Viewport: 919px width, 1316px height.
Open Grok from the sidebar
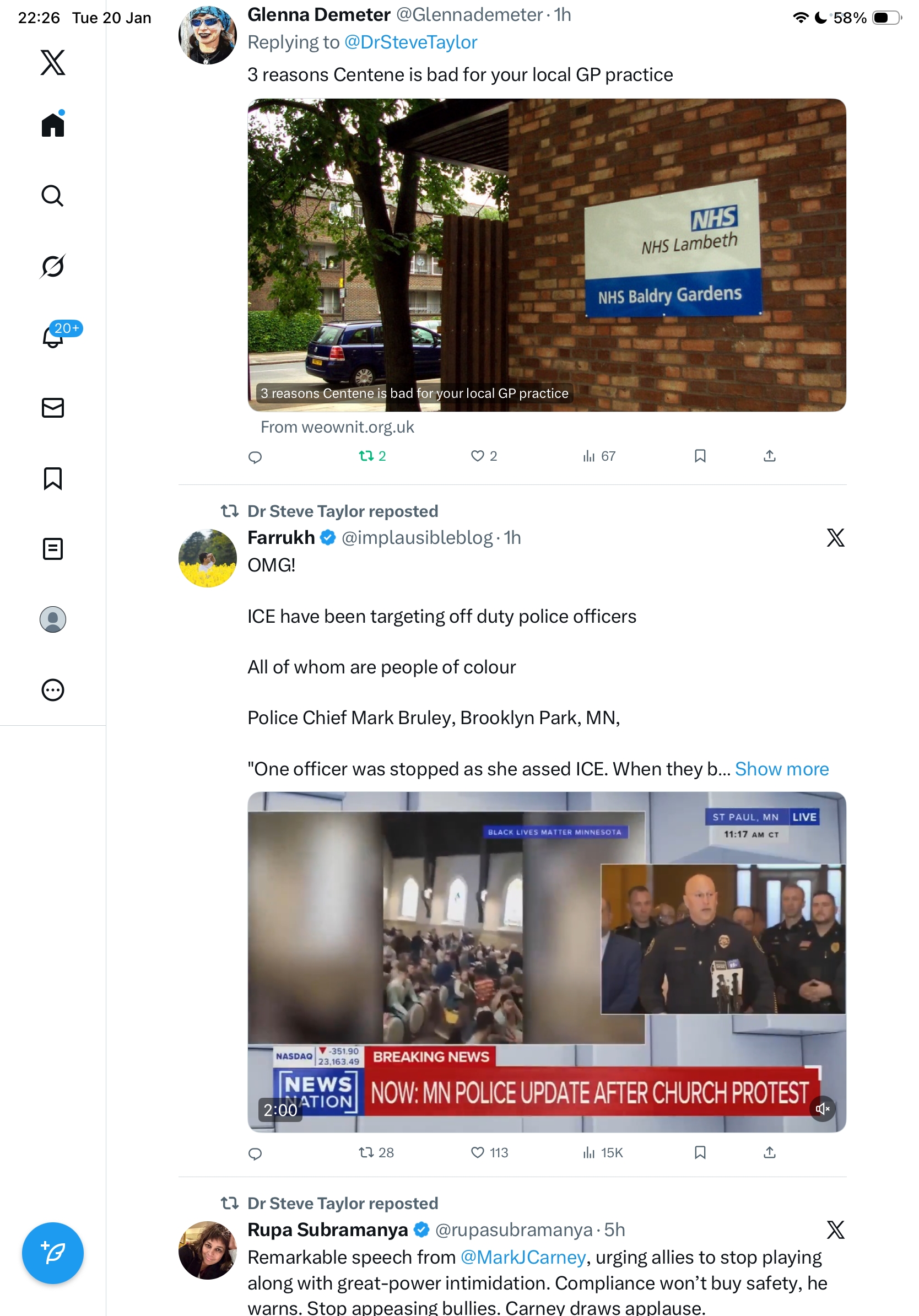pyautogui.click(x=53, y=266)
